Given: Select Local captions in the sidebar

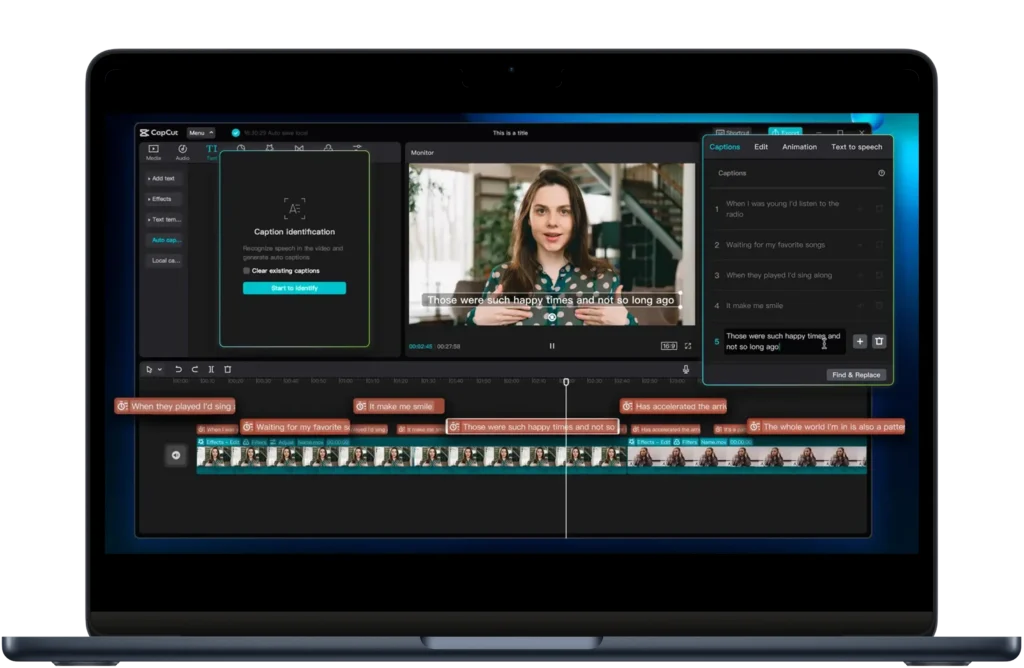Looking at the screenshot, I should coord(165,261).
